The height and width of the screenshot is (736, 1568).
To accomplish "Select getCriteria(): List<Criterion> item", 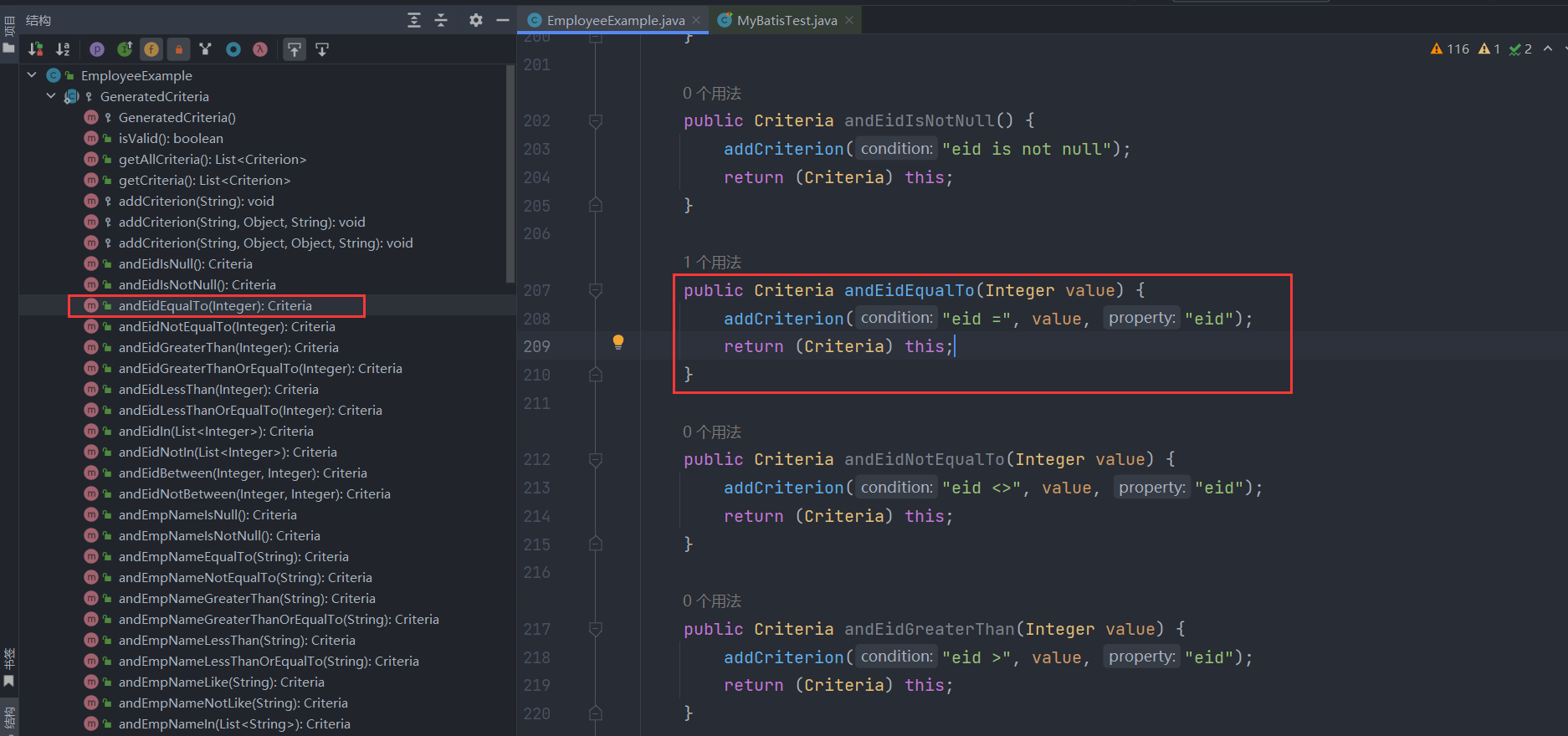I will click(x=204, y=180).
